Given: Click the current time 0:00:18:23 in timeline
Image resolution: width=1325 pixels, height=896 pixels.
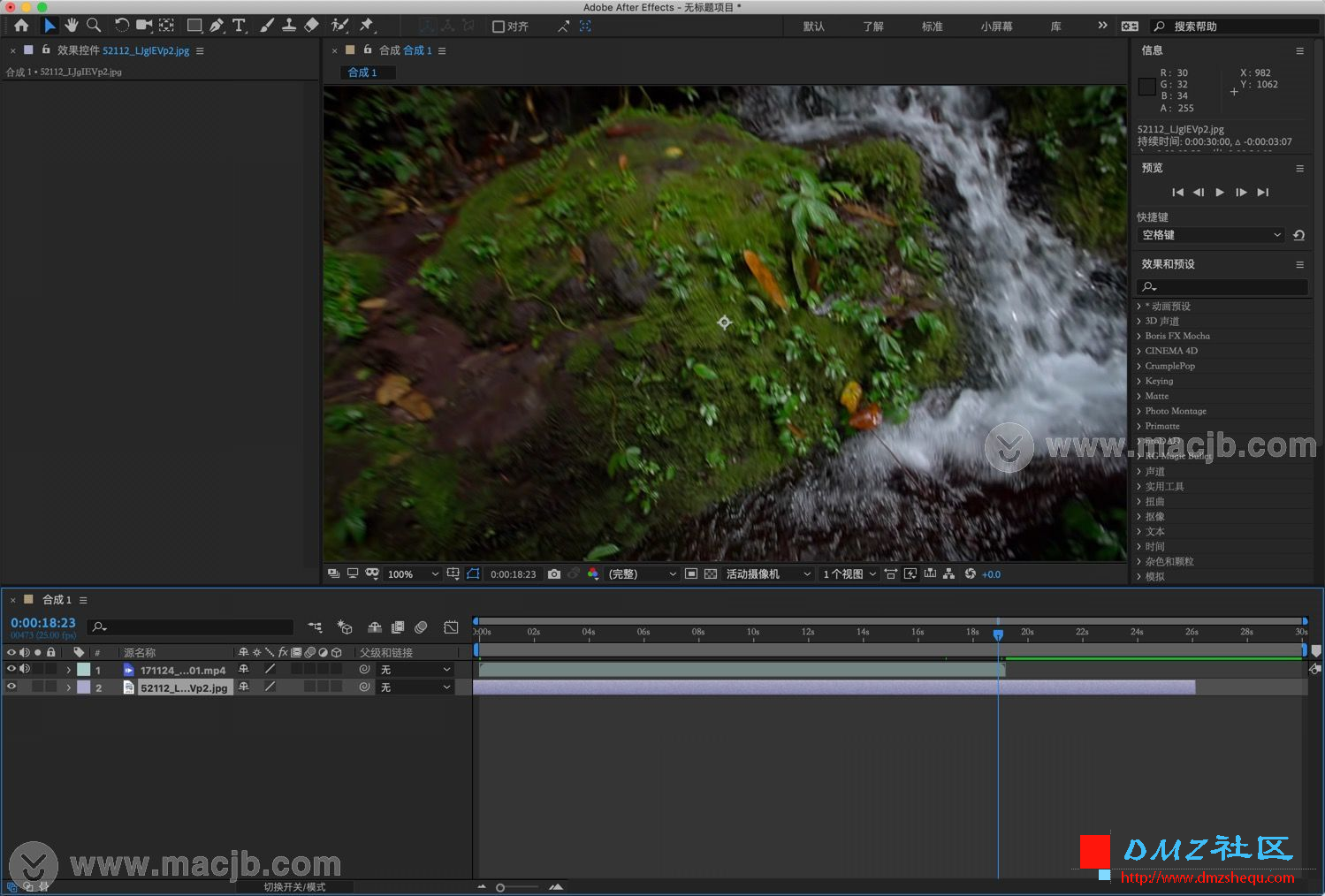Looking at the screenshot, I should pyautogui.click(x=43, y=623).
